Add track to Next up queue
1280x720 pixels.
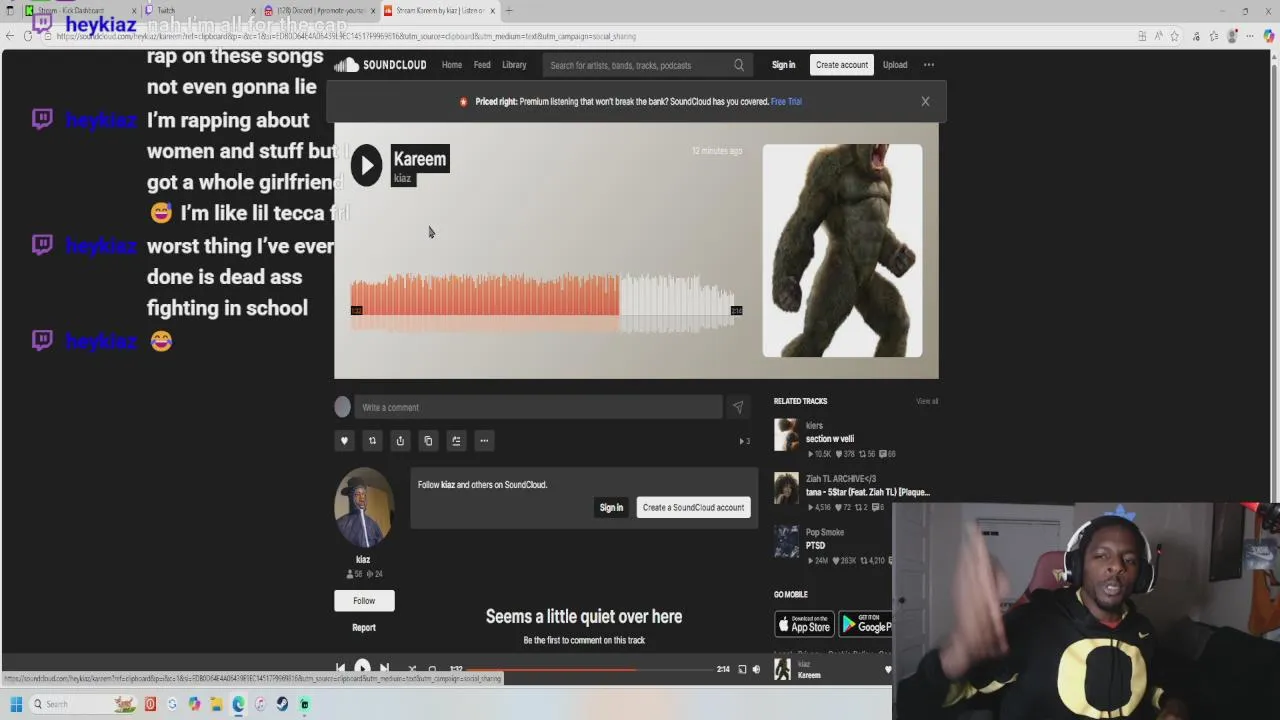coord(456,441)
